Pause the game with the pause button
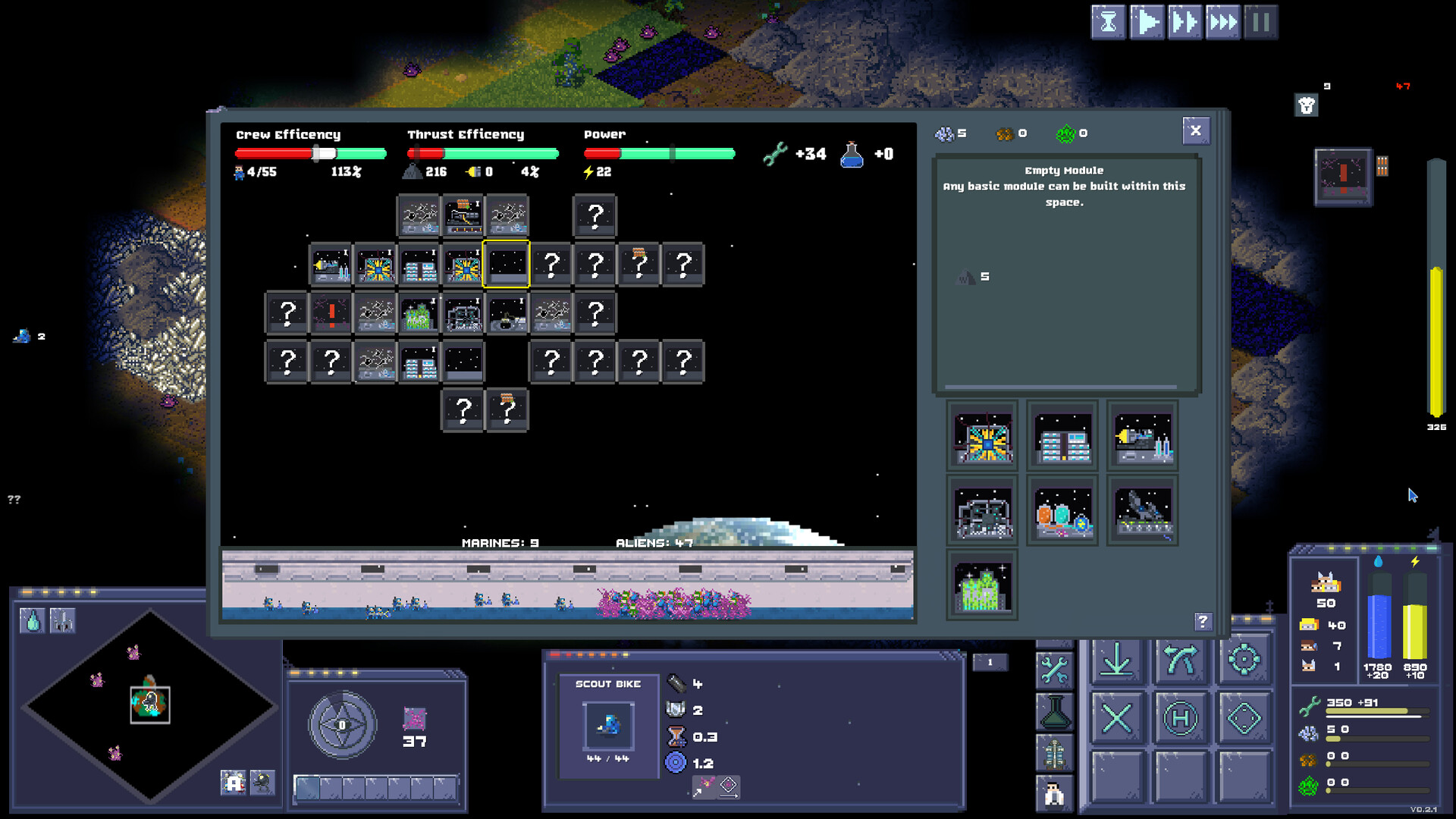This screenshot has width=1456, height=819. 1260,22
